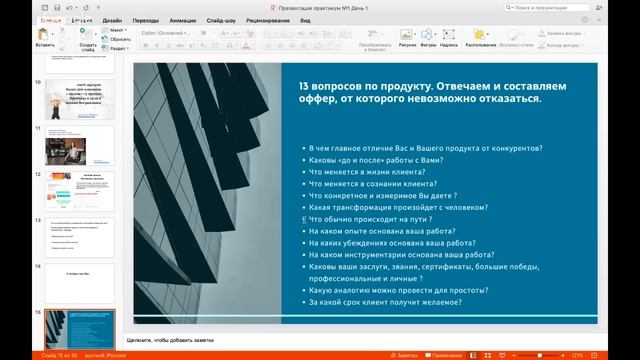Click the font color swatch button
Viewport: 640px width, 360px height.
[246, 46]
